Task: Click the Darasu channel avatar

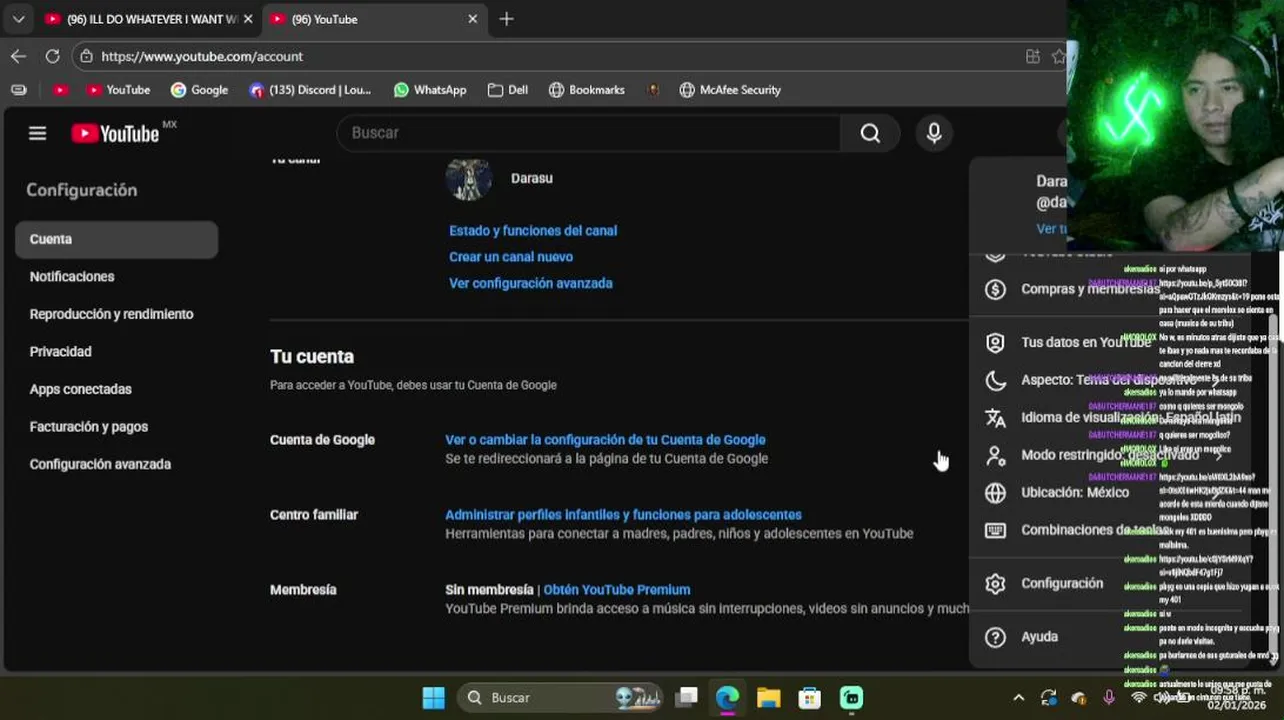Action: coord(468,179)
